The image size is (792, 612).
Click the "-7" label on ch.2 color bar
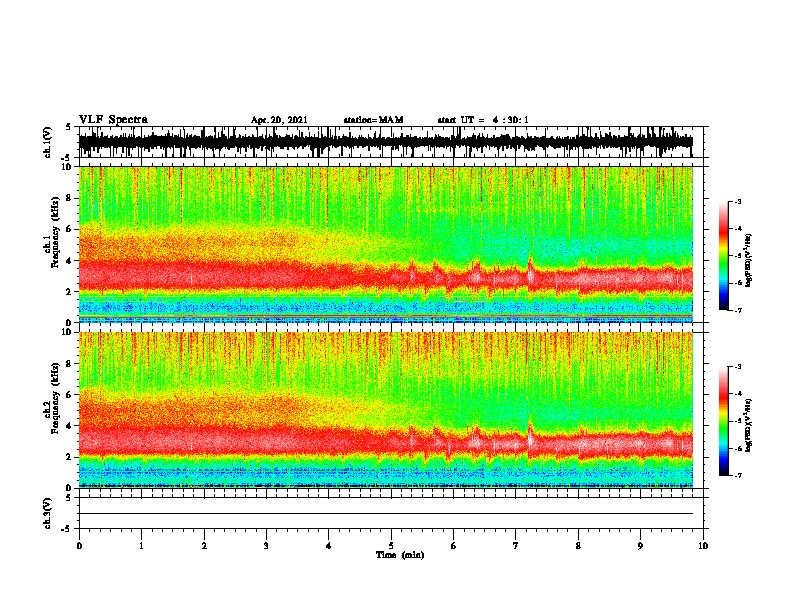(737, 475)
